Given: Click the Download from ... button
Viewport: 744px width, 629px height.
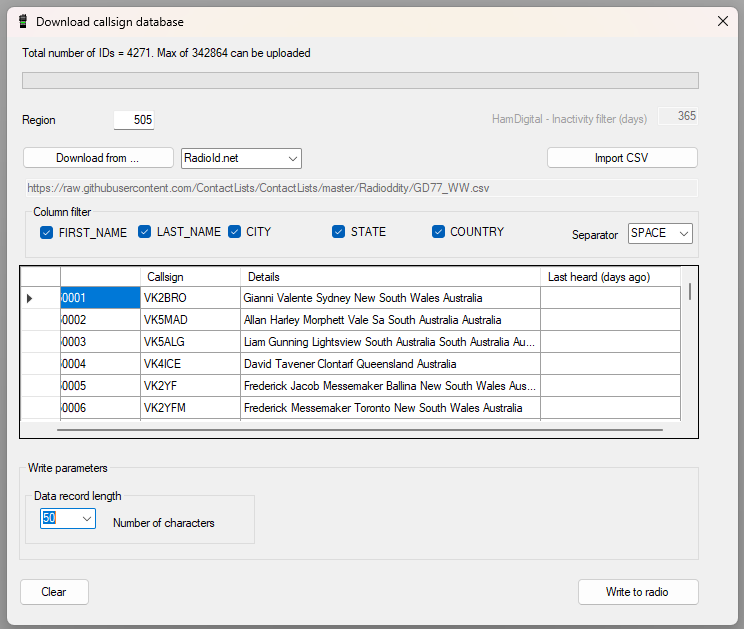Looking at the screenshot, I should [x=98, y=157].
